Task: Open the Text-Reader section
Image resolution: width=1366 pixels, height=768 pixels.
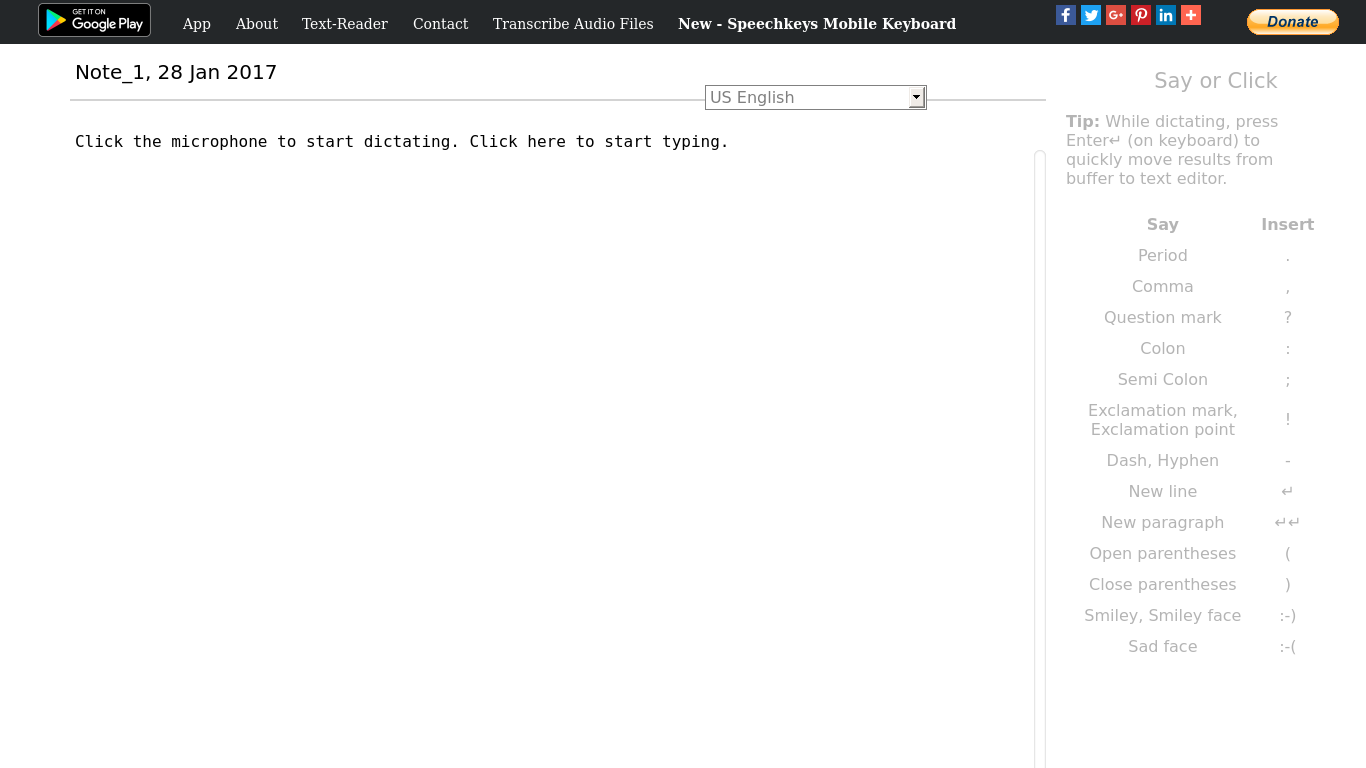Action: coord(344,24)
